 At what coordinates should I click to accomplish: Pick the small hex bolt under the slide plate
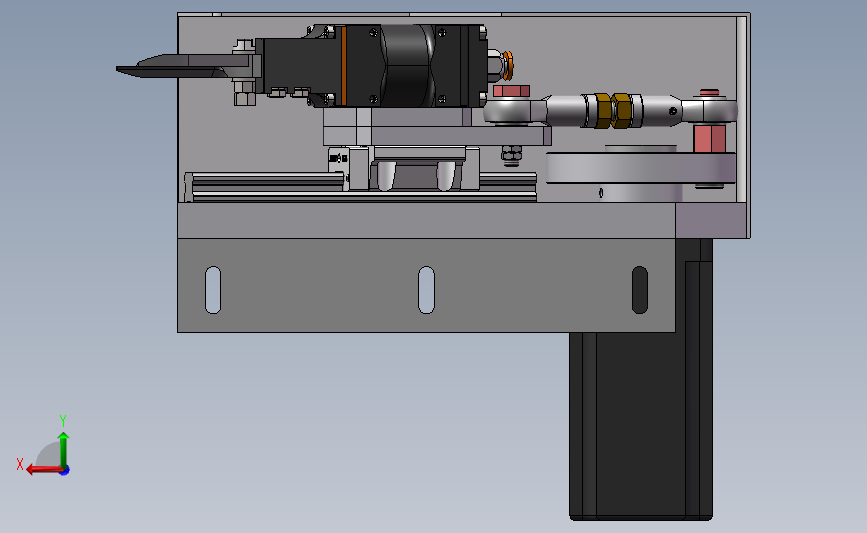pos(511,155)
